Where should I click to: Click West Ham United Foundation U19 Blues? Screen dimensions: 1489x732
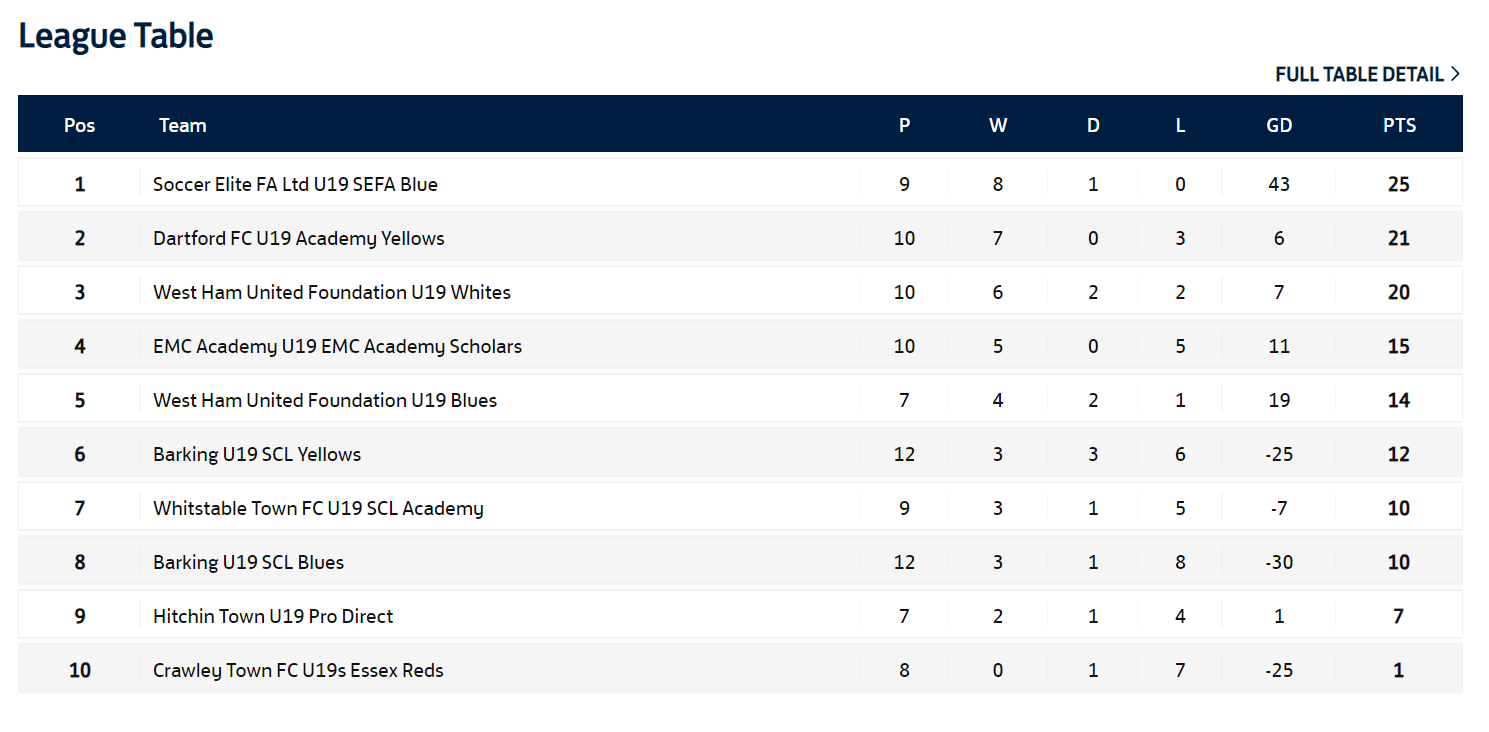(x=324, y=400)
